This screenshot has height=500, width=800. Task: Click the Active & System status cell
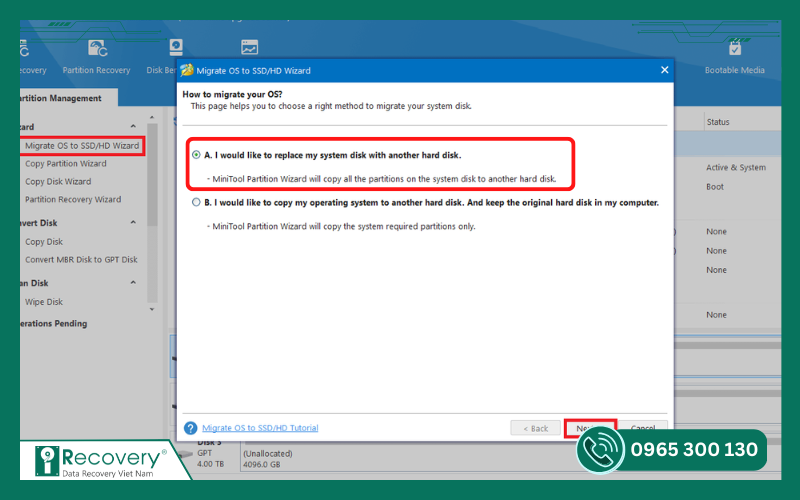[736, 167]
